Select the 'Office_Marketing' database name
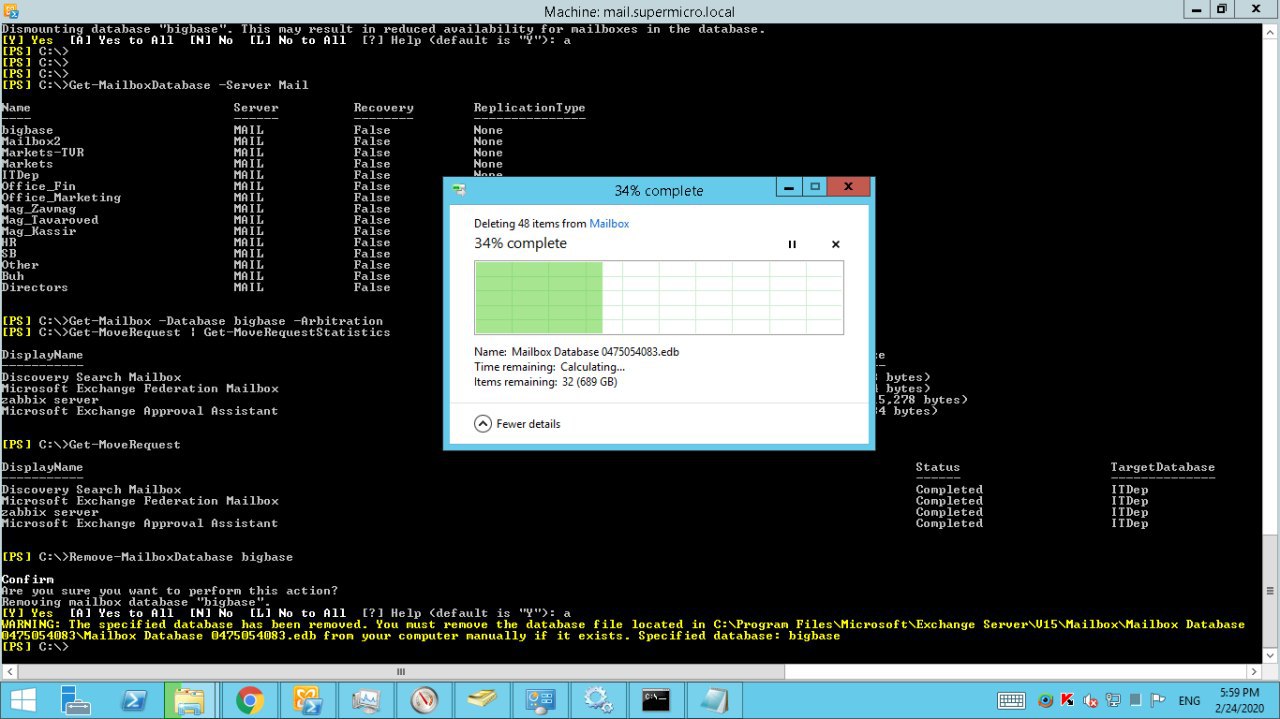1280x719 pixels. point(61,197)
